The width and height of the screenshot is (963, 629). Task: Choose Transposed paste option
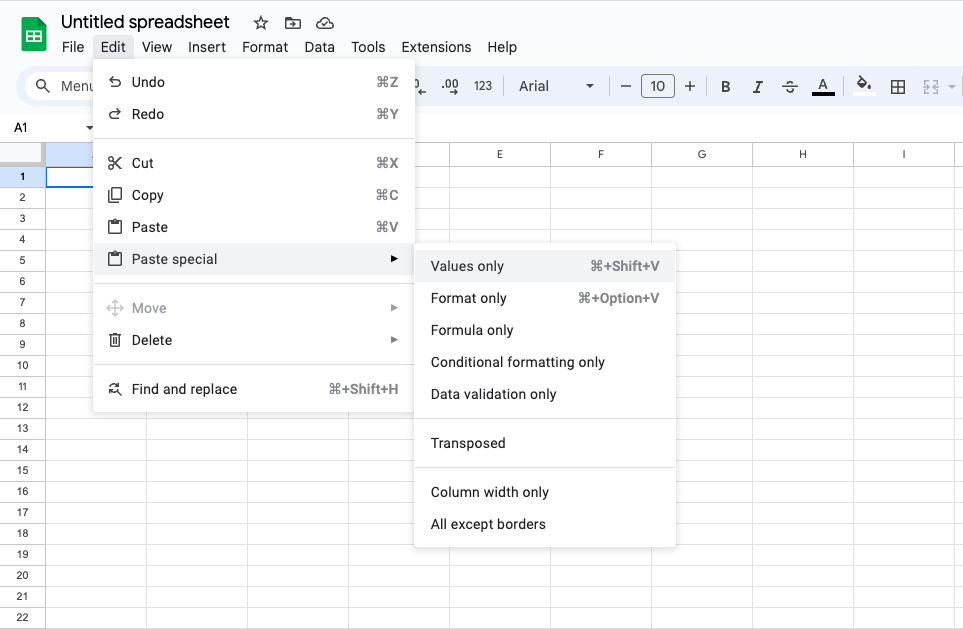[545, 443]
